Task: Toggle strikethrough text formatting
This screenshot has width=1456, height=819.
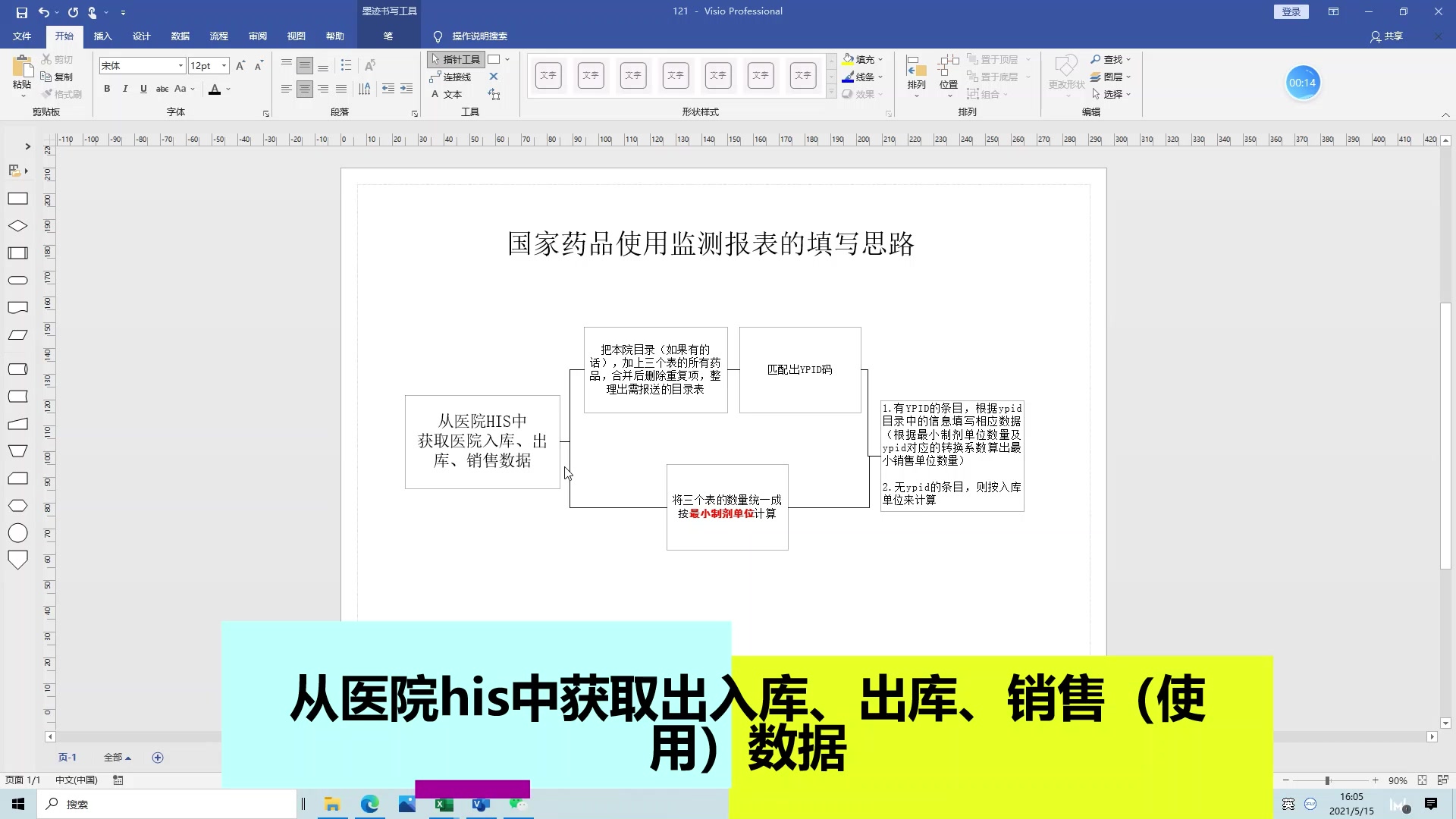Action: 162,89
